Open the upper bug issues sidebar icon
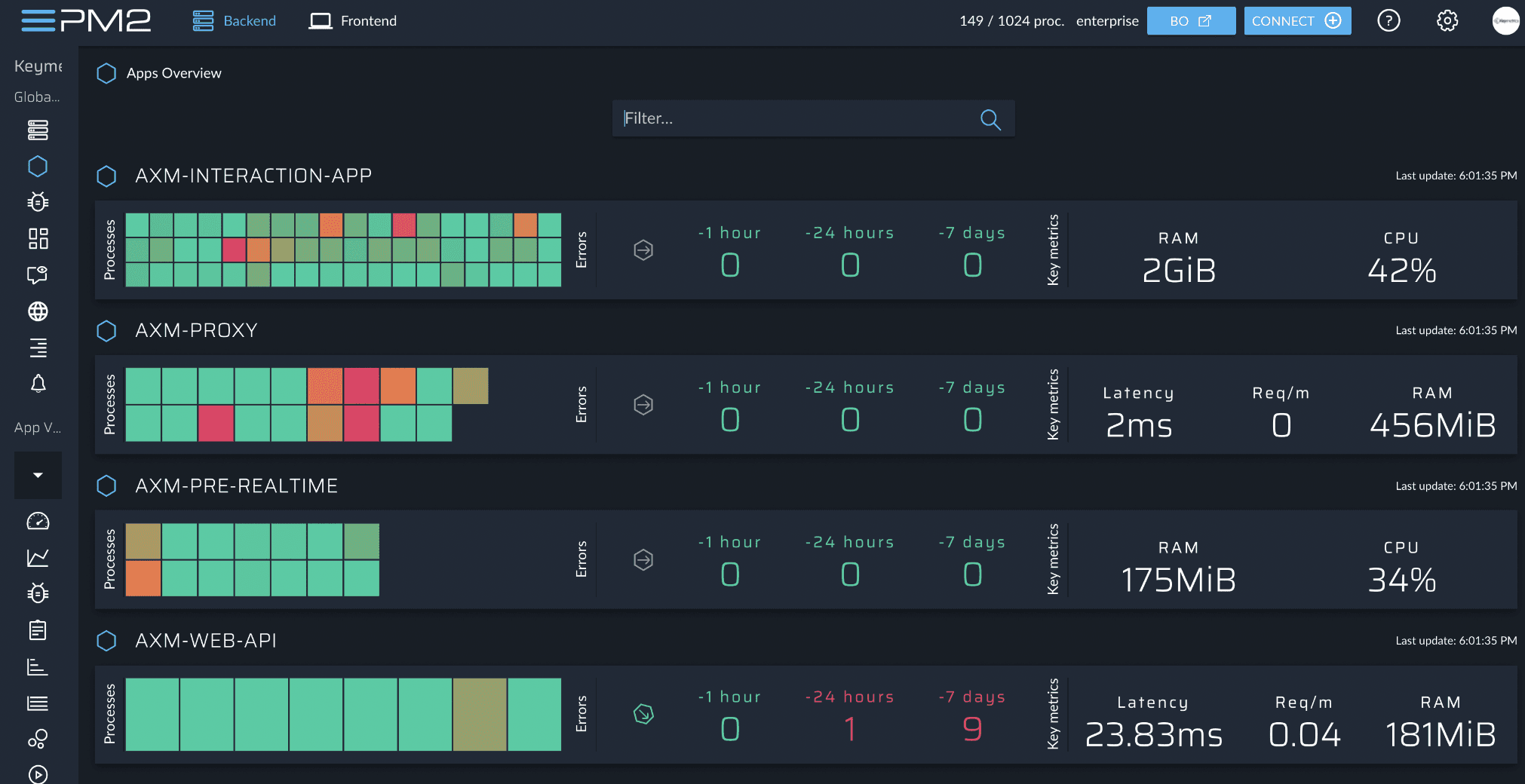 (38, 202)
